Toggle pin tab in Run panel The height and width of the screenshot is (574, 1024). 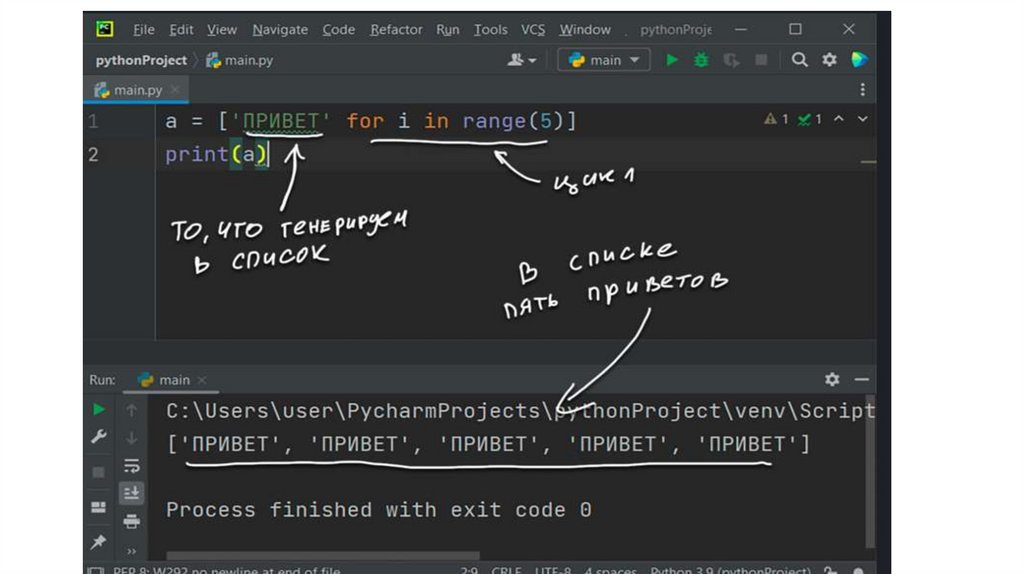coord(98,541)
